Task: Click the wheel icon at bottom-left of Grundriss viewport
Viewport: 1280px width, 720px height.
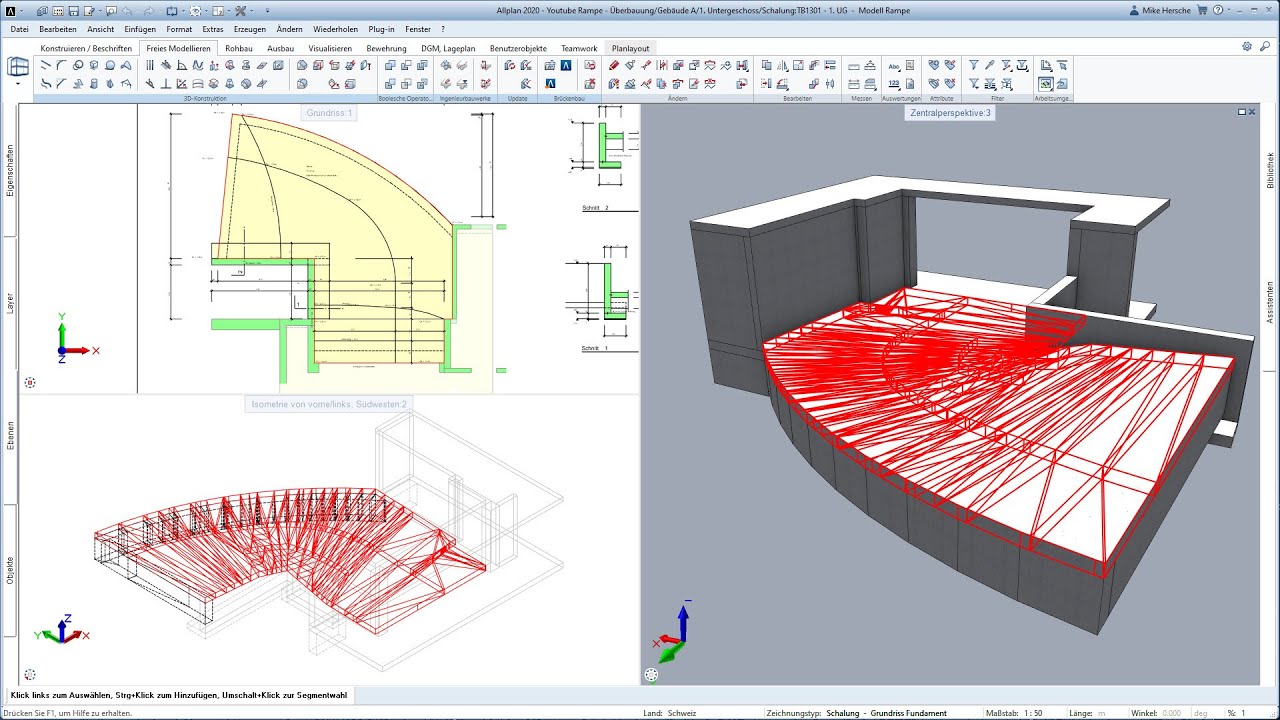Action: click(30, 382)
